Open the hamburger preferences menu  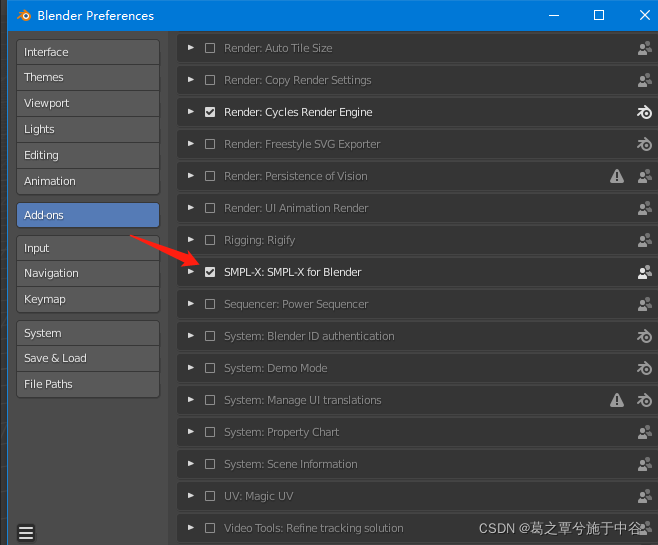[x=26, y=533]
